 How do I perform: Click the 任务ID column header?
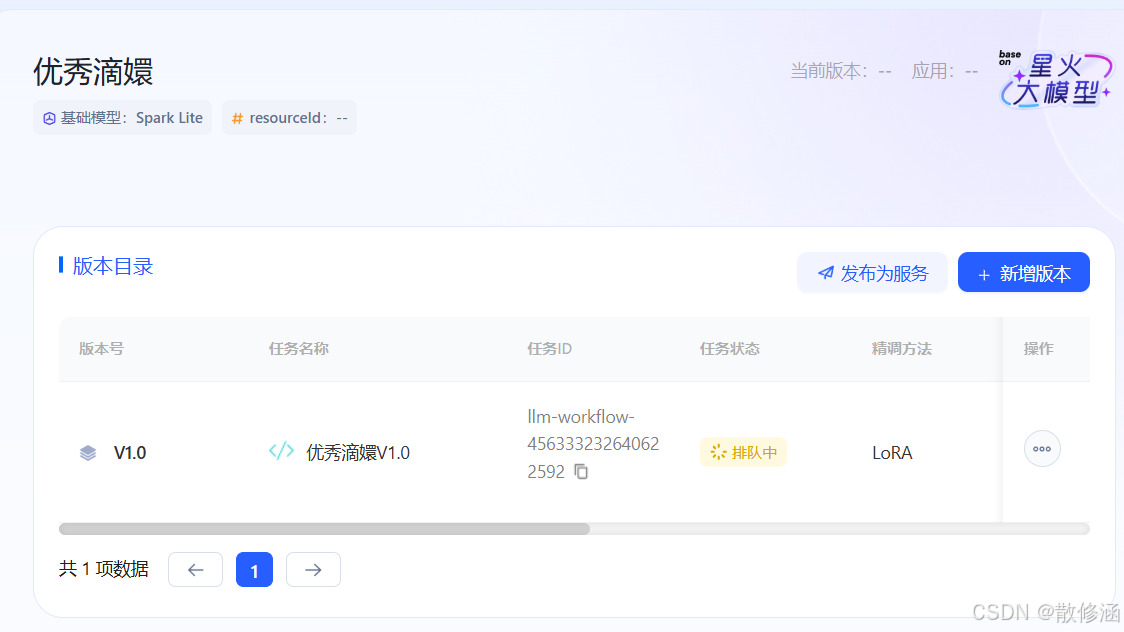click(x=549, y=349)
